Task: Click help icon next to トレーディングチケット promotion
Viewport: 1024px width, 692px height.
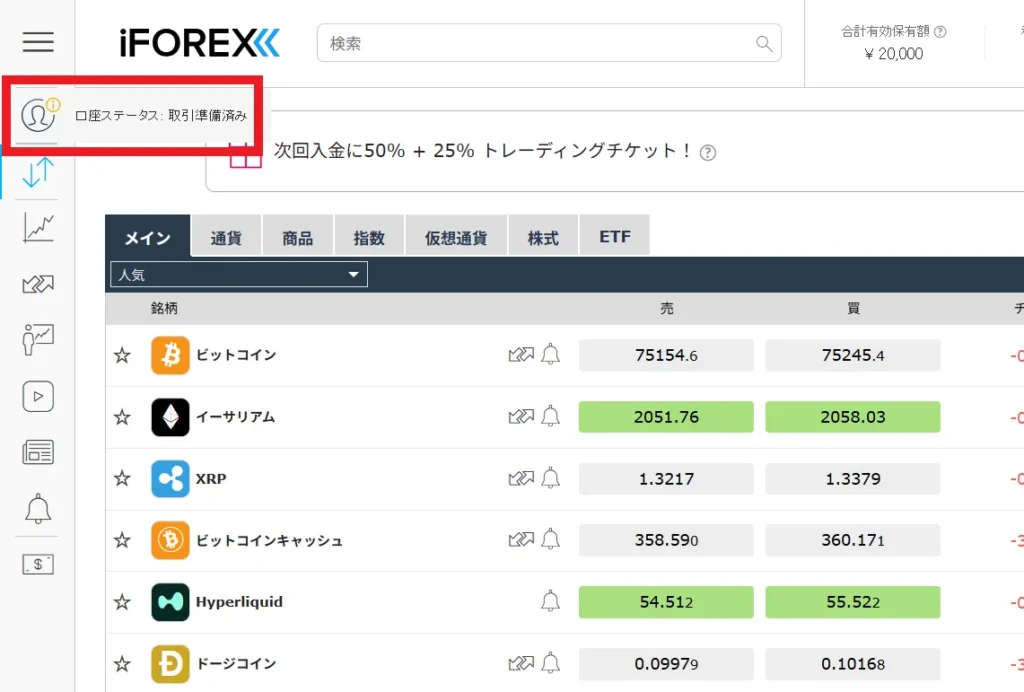Action: 707,153
